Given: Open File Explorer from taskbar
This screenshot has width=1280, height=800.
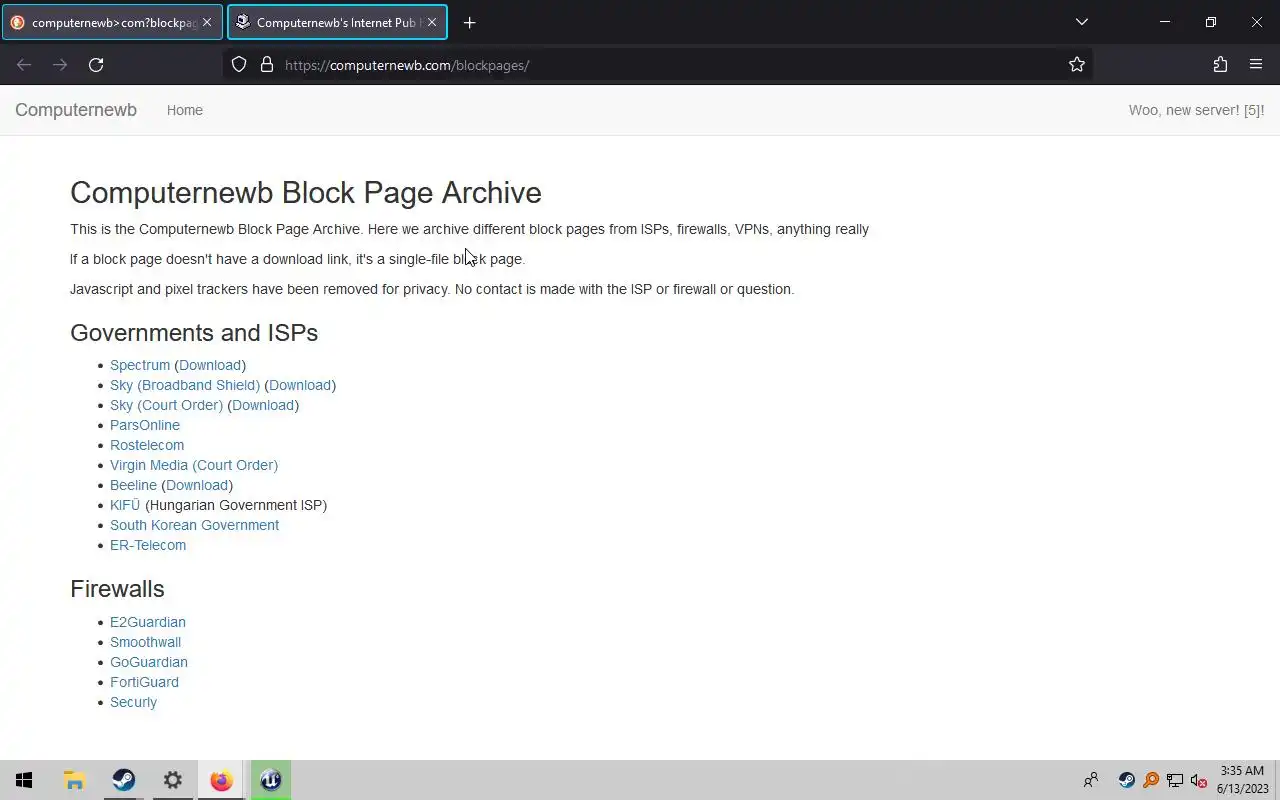Looking at the screenshot, I should point(74,780).
